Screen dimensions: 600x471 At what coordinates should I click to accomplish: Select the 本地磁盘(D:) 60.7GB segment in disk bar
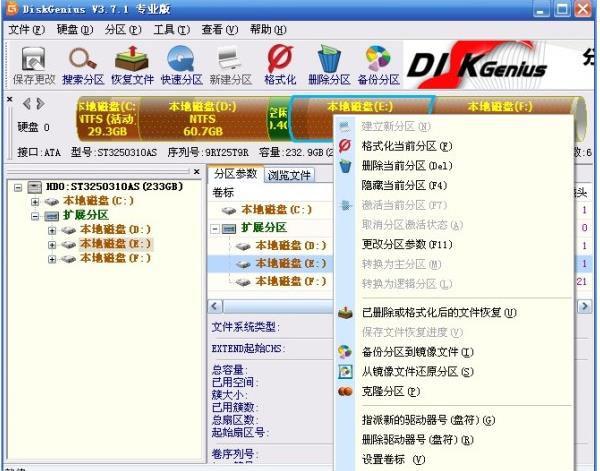pyautogui.click(x=203, y=119)
